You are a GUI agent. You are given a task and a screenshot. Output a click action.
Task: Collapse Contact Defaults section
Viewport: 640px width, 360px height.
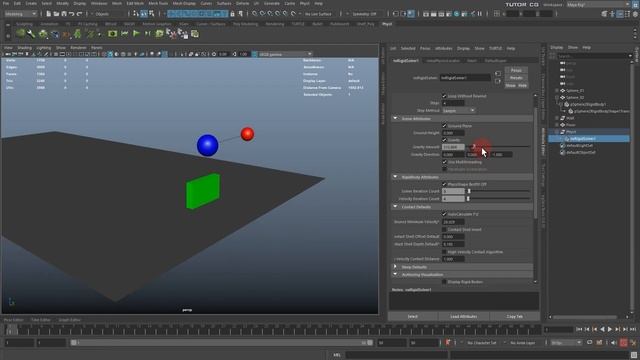[395, 207]
